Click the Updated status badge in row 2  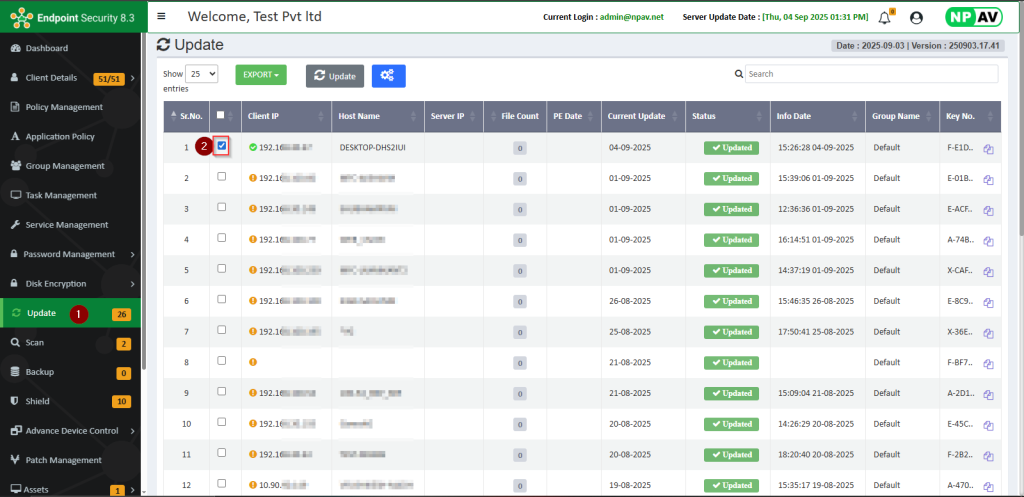click(731, 179)
